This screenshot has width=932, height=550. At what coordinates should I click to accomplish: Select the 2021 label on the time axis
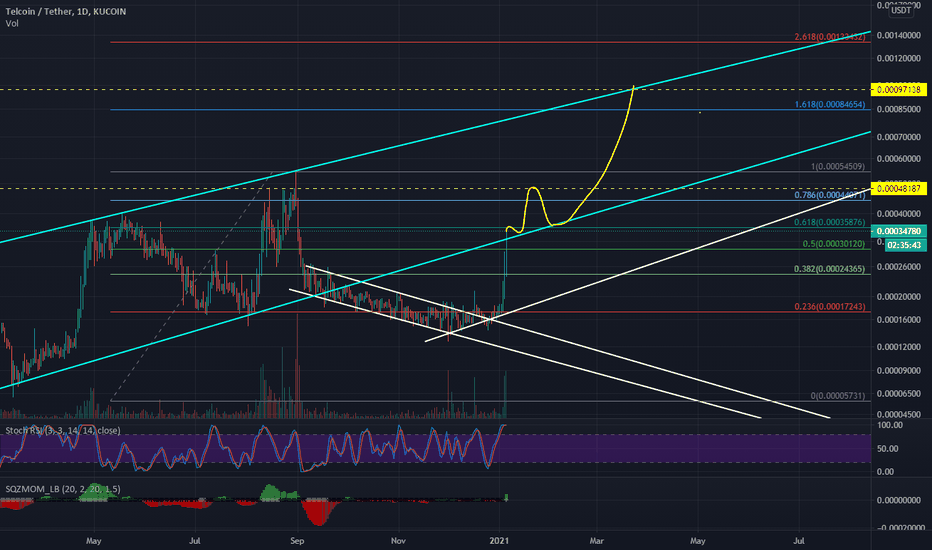point(499,541)
